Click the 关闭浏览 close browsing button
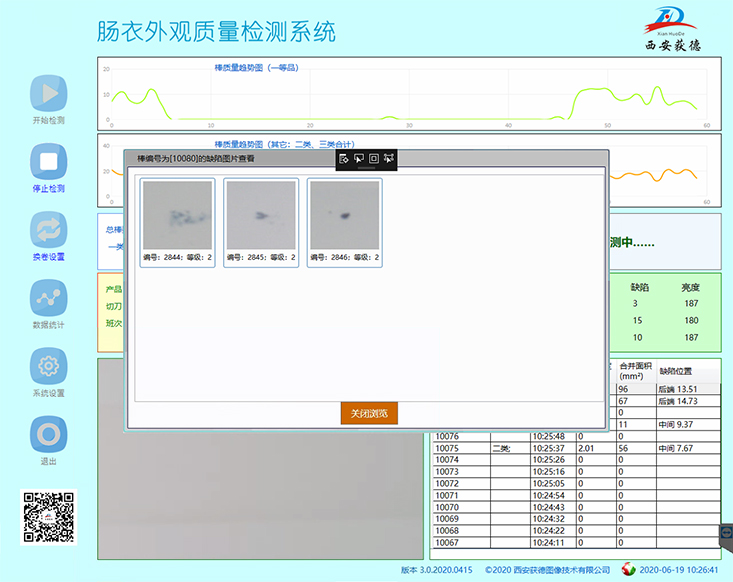 [x=369, y=413]
